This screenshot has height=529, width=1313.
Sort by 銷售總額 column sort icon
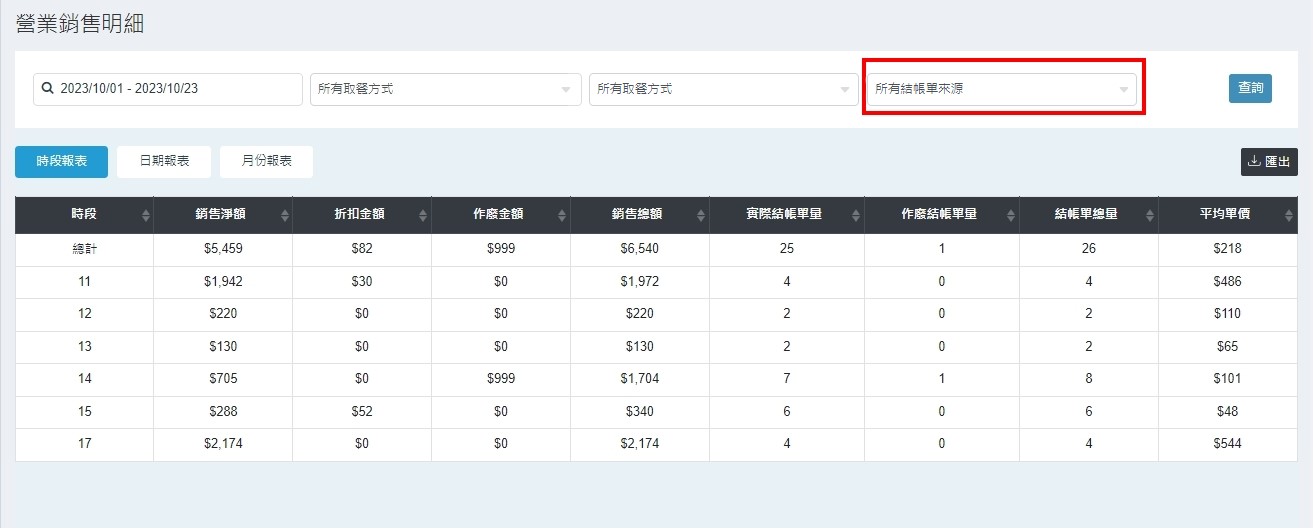(702, 215)
